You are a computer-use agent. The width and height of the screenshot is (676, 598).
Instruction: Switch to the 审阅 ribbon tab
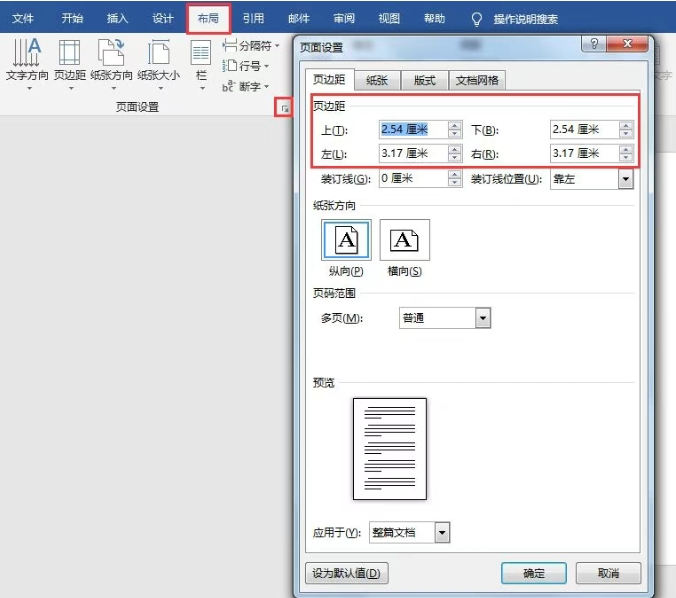(x=344, y=19)
